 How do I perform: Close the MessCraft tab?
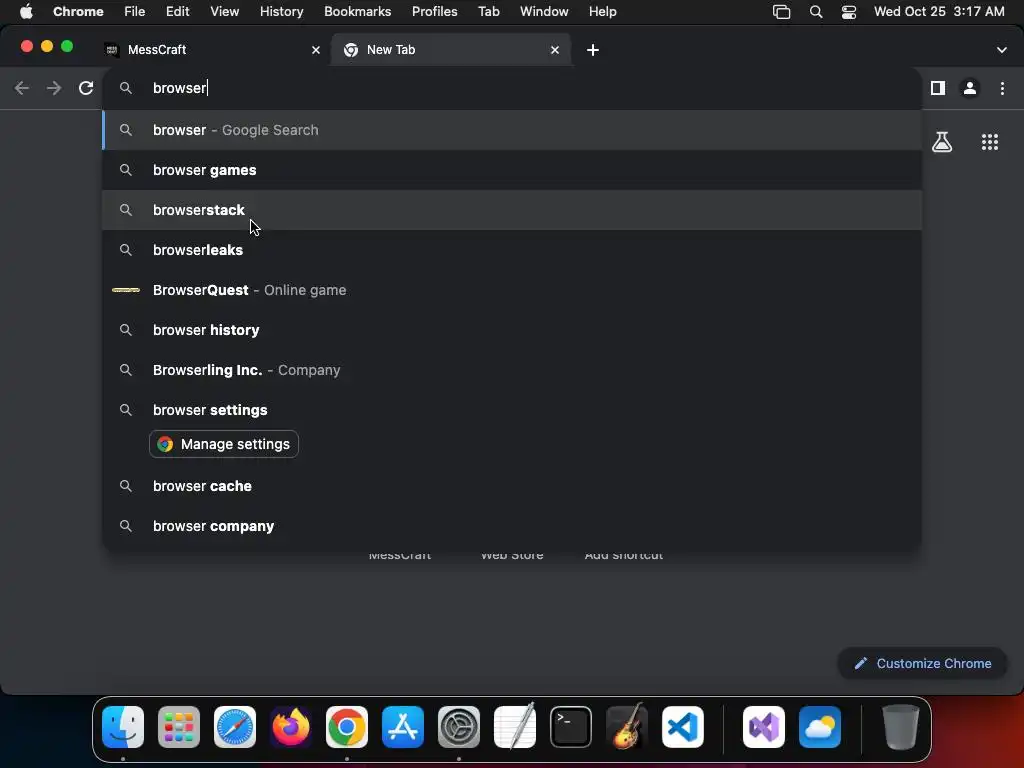click(315, 50)
